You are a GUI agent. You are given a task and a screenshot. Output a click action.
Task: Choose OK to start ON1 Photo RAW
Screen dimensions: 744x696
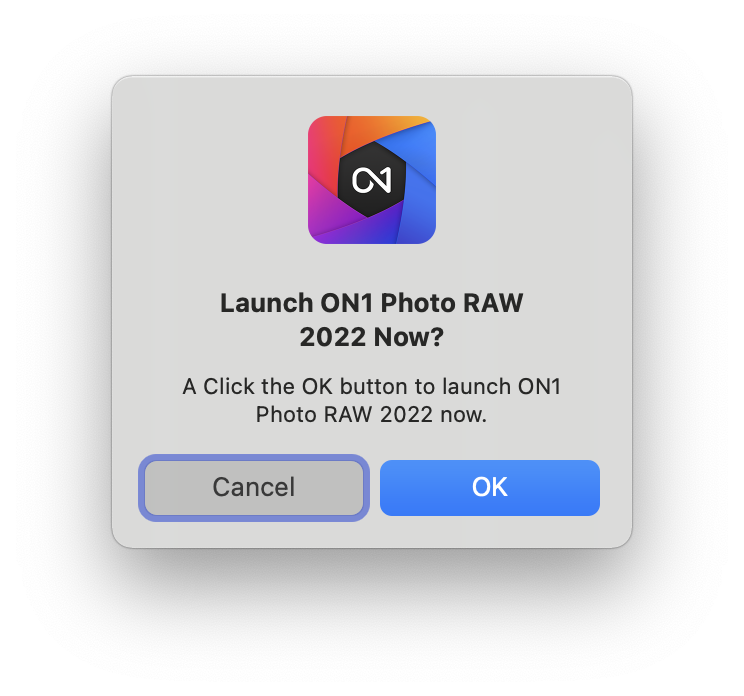(490, 487)
